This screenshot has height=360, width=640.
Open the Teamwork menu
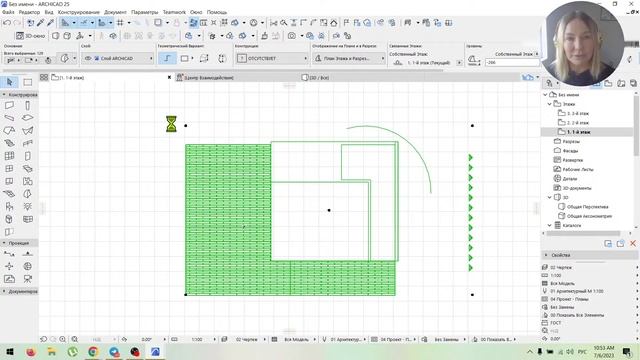[x=174, y=12]
